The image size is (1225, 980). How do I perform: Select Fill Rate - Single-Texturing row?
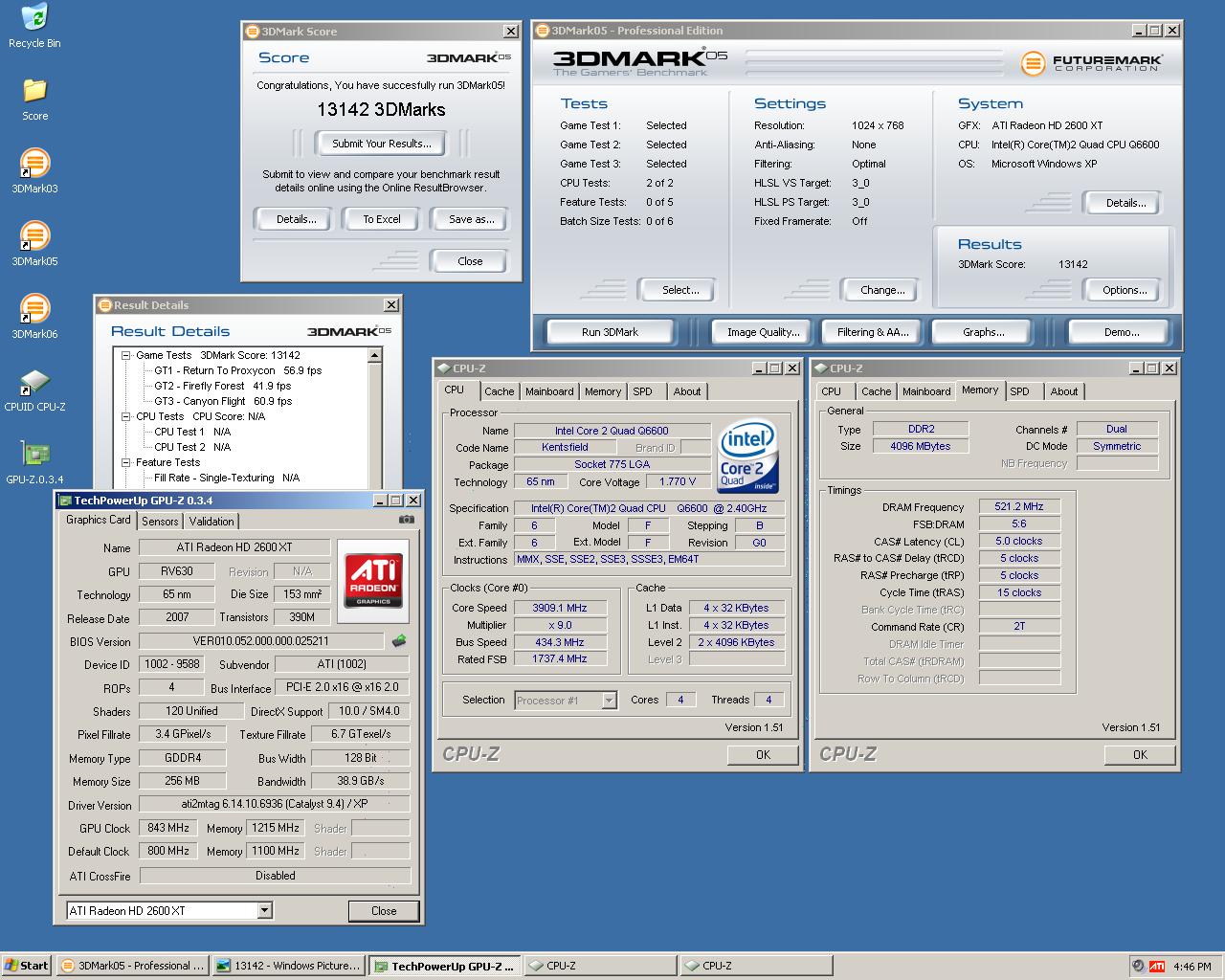coord(227,478)
